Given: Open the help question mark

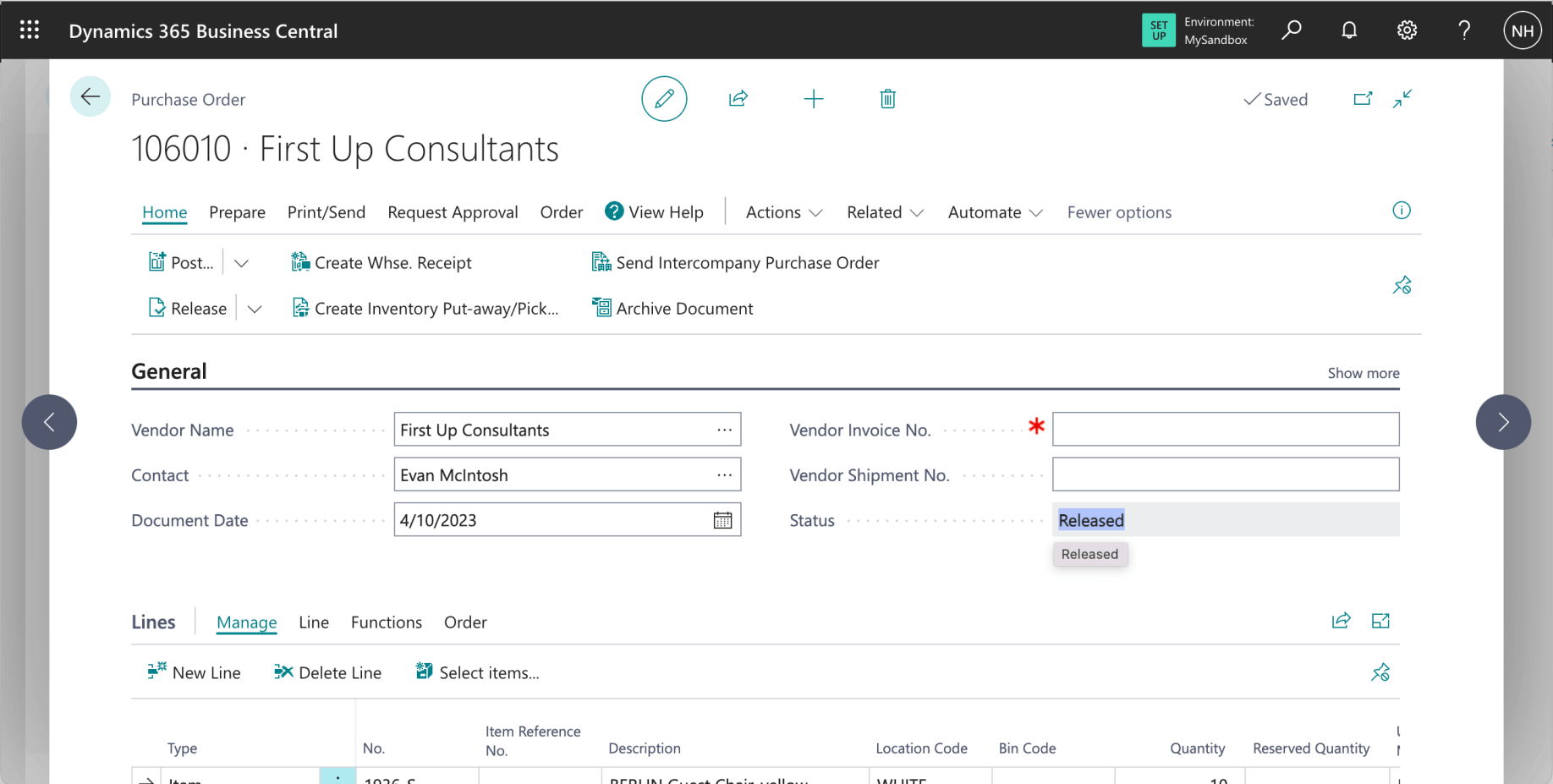Looking at the screenshot, I should coord(1464,30).
